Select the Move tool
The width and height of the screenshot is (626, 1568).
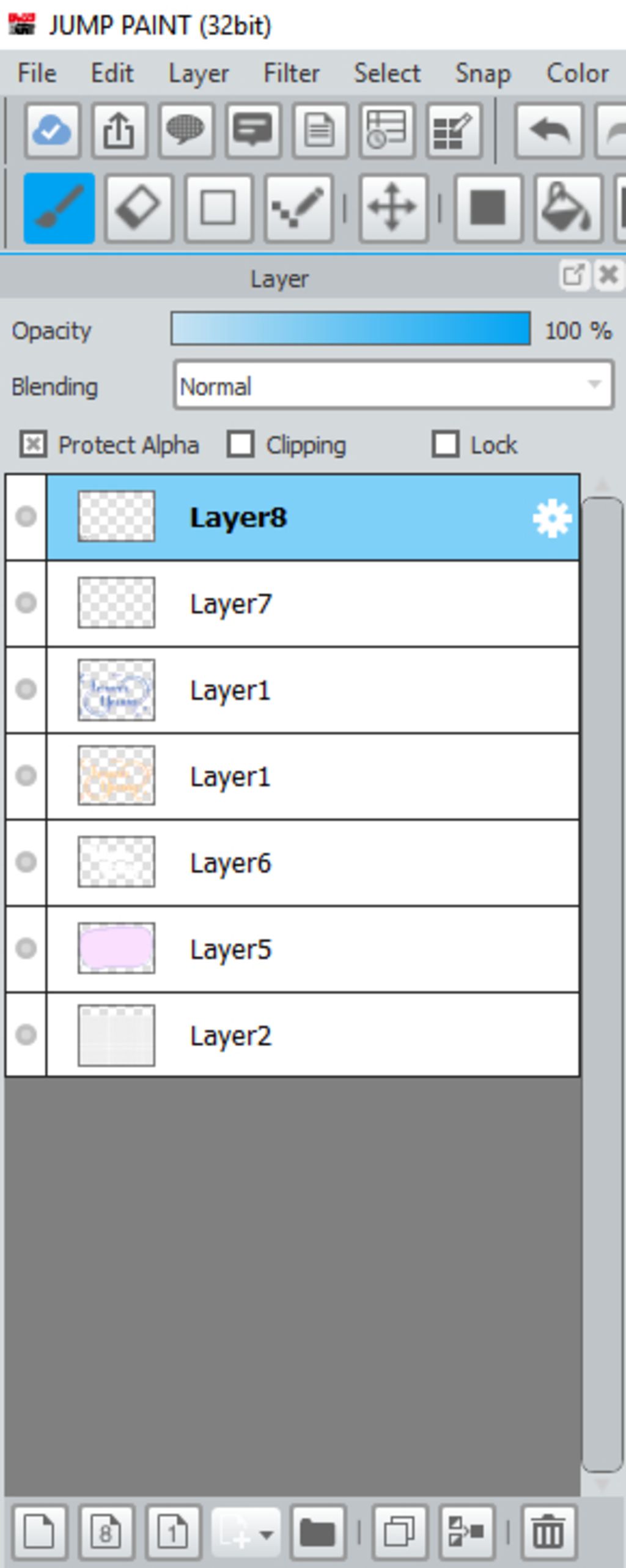pyautogui.click(x=393, y=208)
